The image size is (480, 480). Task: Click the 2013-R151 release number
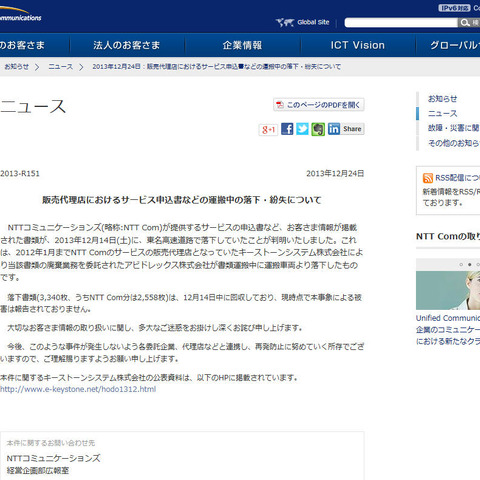pyautogui.click(x=20, y=173)
